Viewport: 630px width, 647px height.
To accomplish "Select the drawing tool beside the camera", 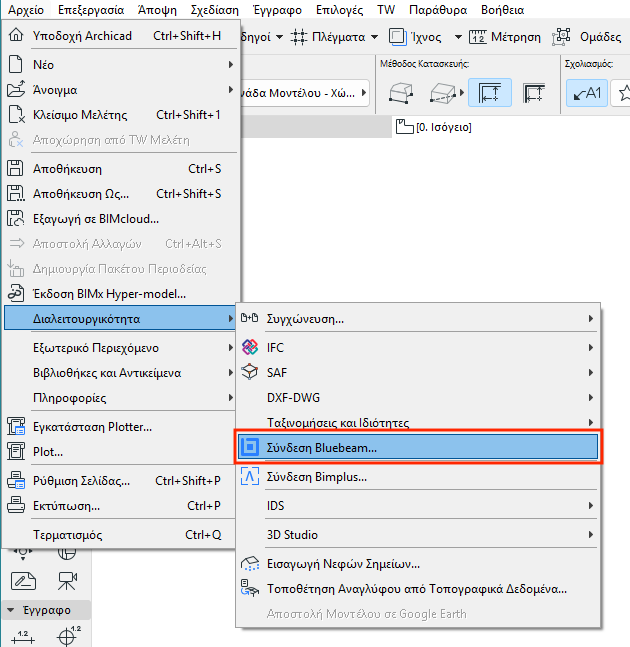I will click(x=23, y=581).
